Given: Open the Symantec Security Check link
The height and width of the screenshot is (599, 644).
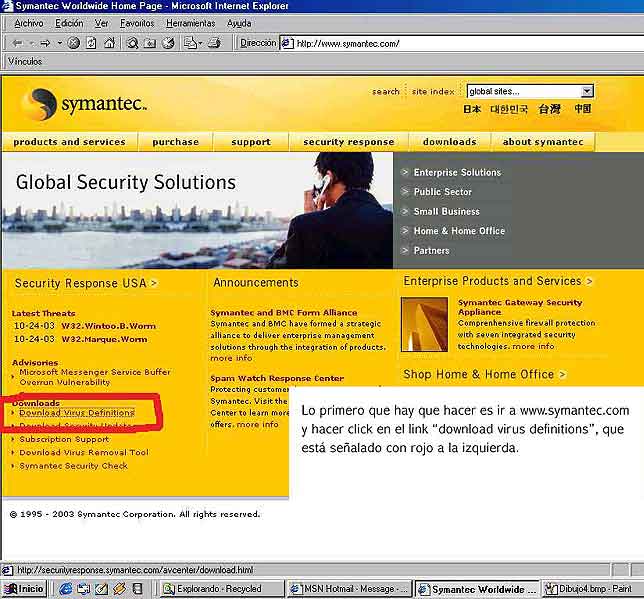Looking at the screenshot, I should pos(74,466).
